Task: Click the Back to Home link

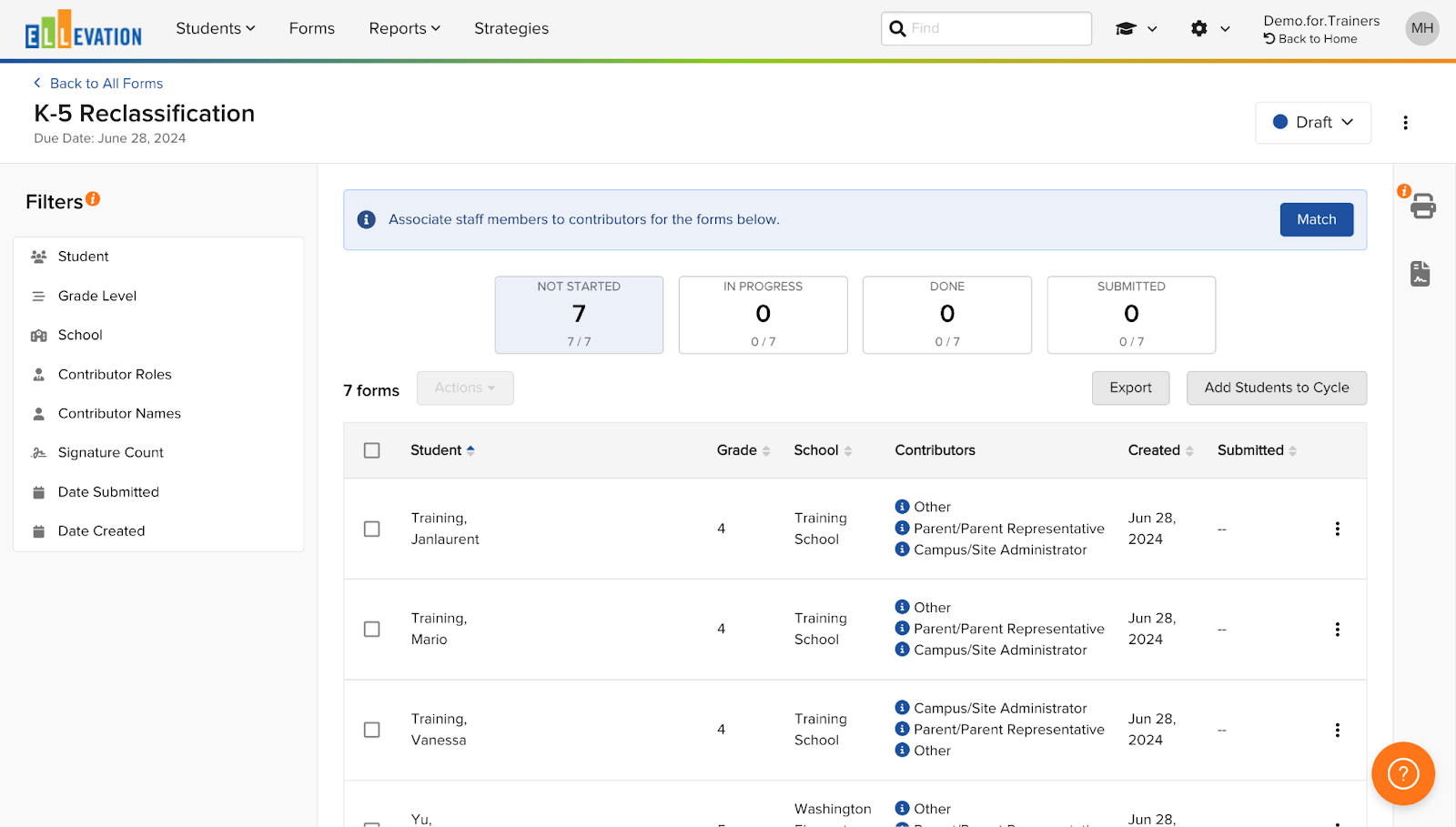Action: (1310, 39)
